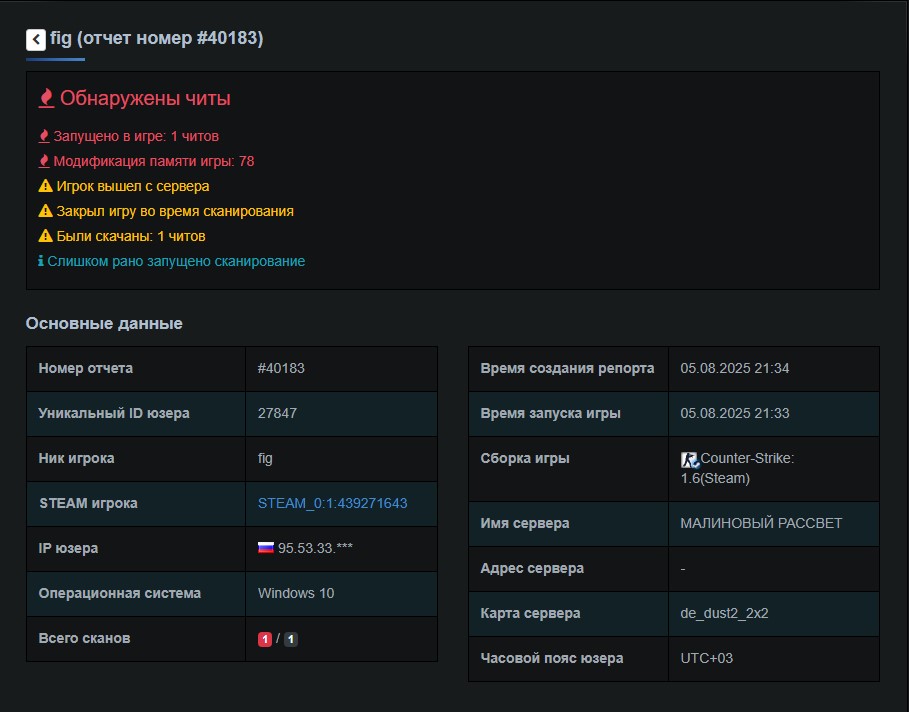Viewport: 909px width, 712px height.
Task: Click 'Модификация памяти игры: 78' link
Action: [x=154, y=161]
